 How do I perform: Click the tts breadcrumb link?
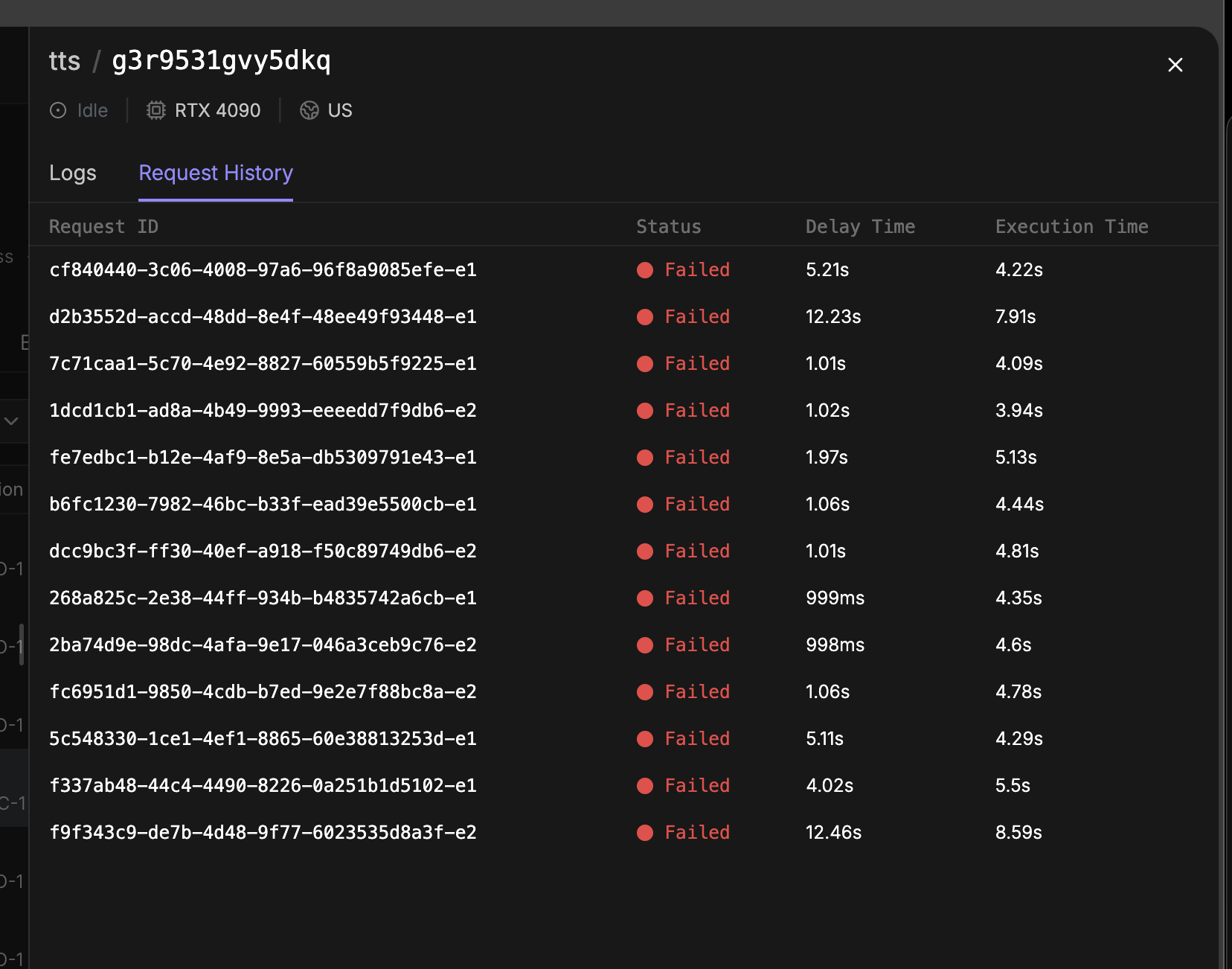click(65, 61)
